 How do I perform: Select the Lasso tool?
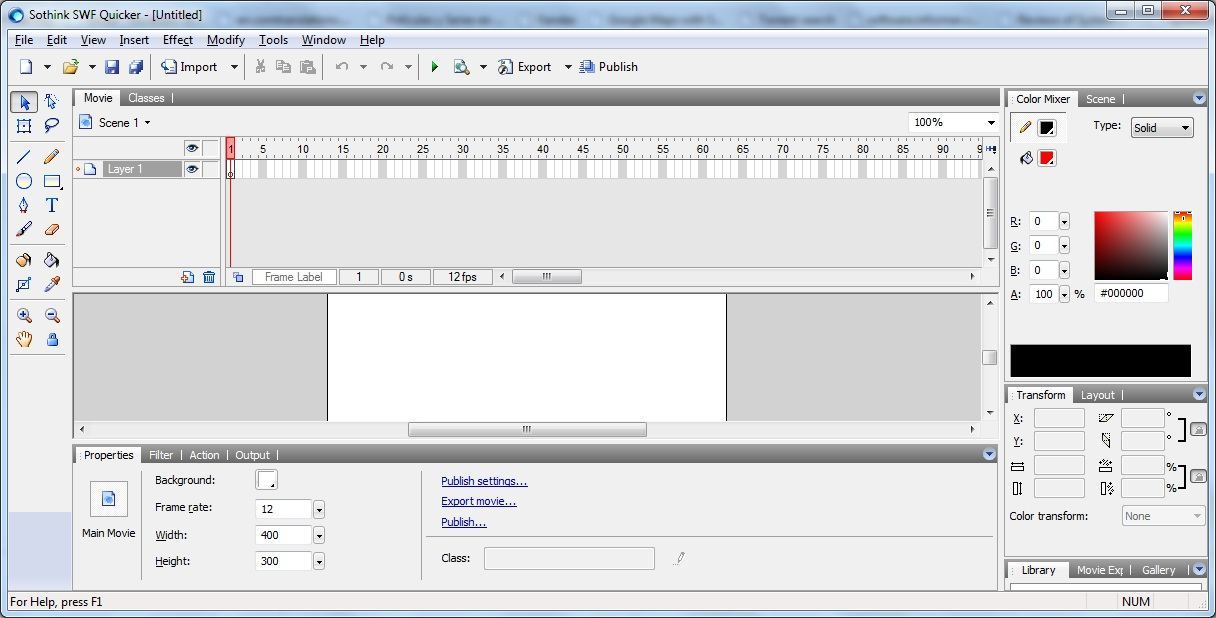pyautogui.click(x=52, y=125)
